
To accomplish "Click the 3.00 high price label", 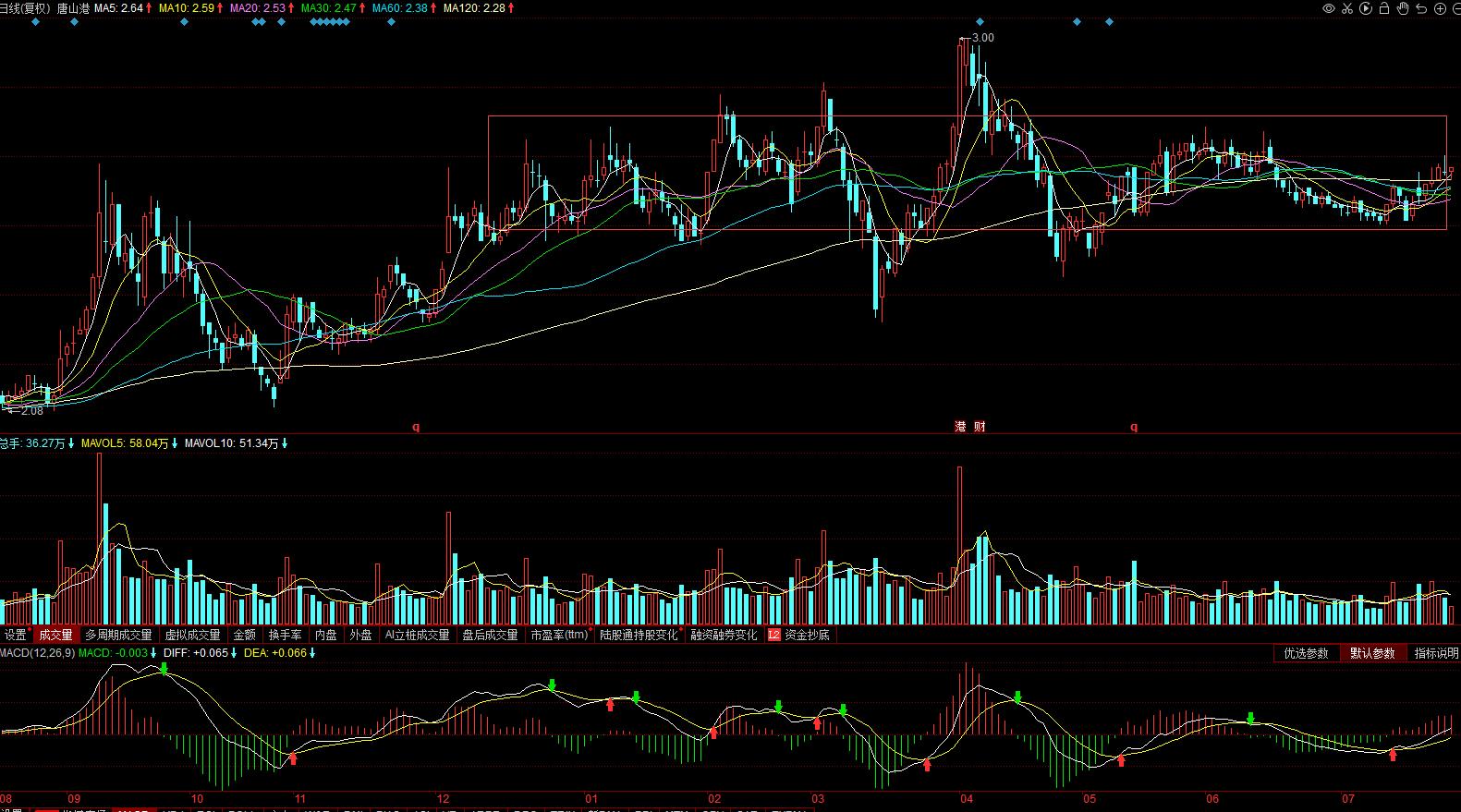I will (x=983, y=38).
